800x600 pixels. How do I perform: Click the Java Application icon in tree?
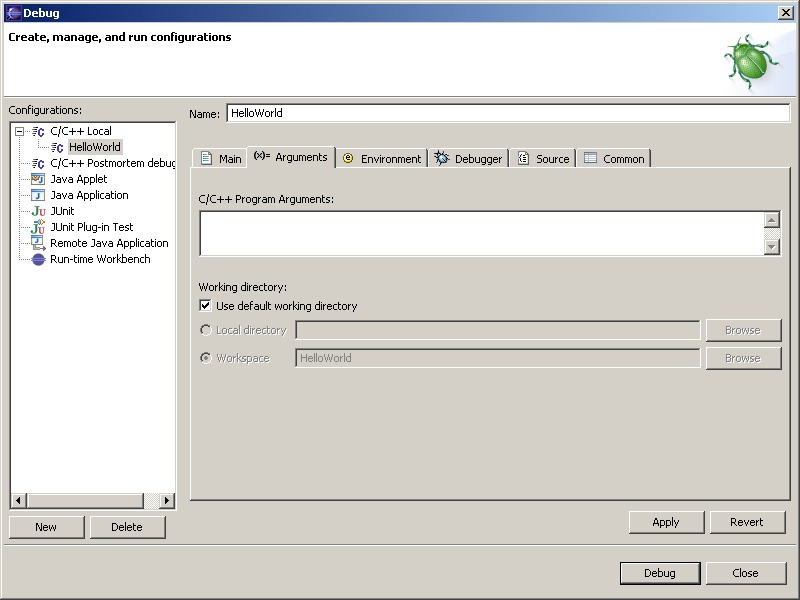tap(38, 195)
